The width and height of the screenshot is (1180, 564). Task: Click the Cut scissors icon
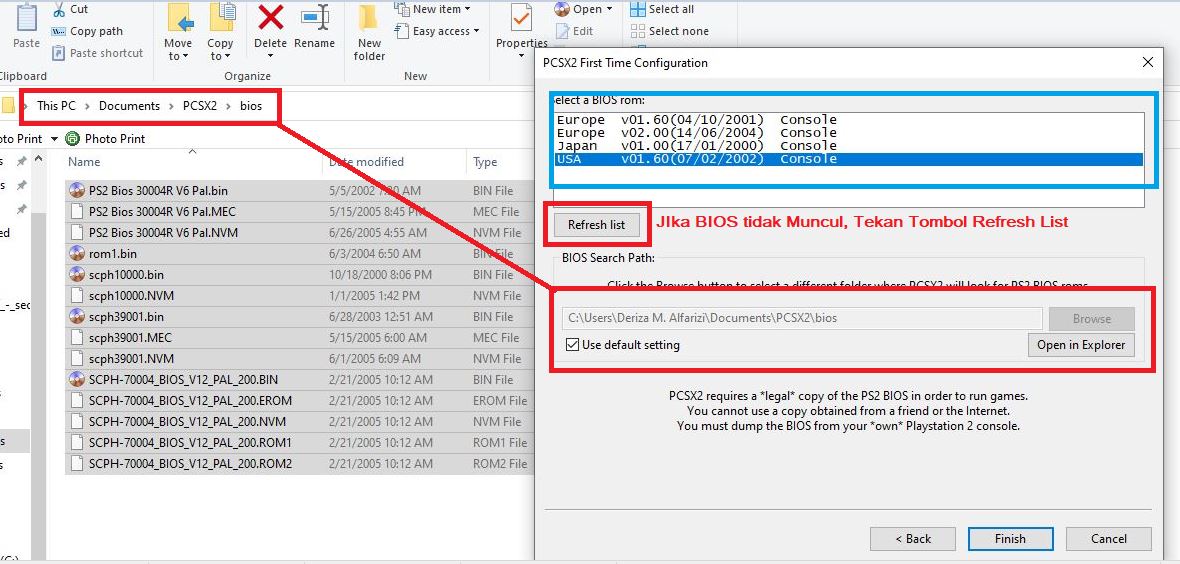pyautogui.click(x=59, y=10)
